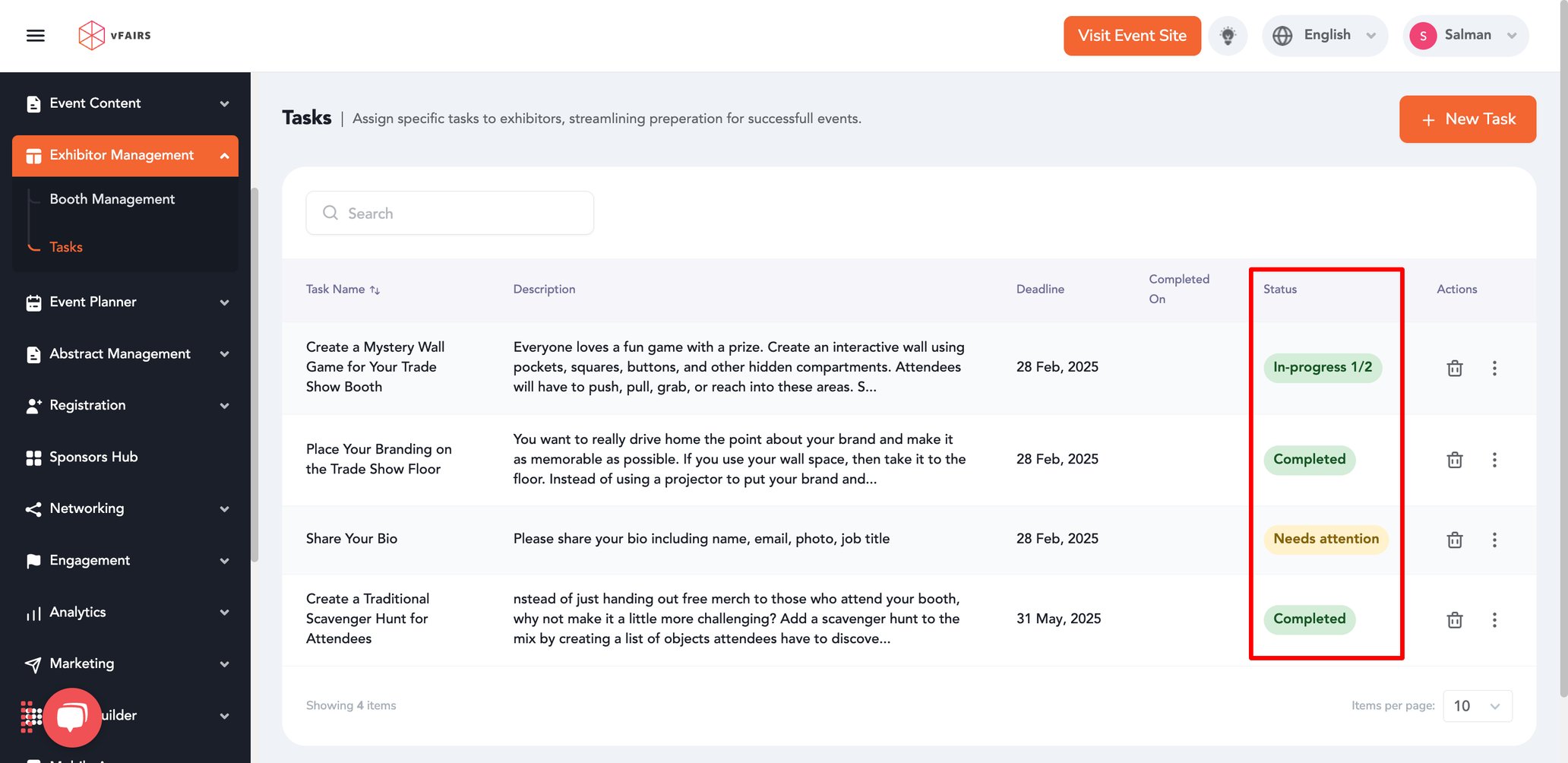Open actions menu for Scavenger Hunt task
Screen dimensions: 1568x763
pos(1494,619)
